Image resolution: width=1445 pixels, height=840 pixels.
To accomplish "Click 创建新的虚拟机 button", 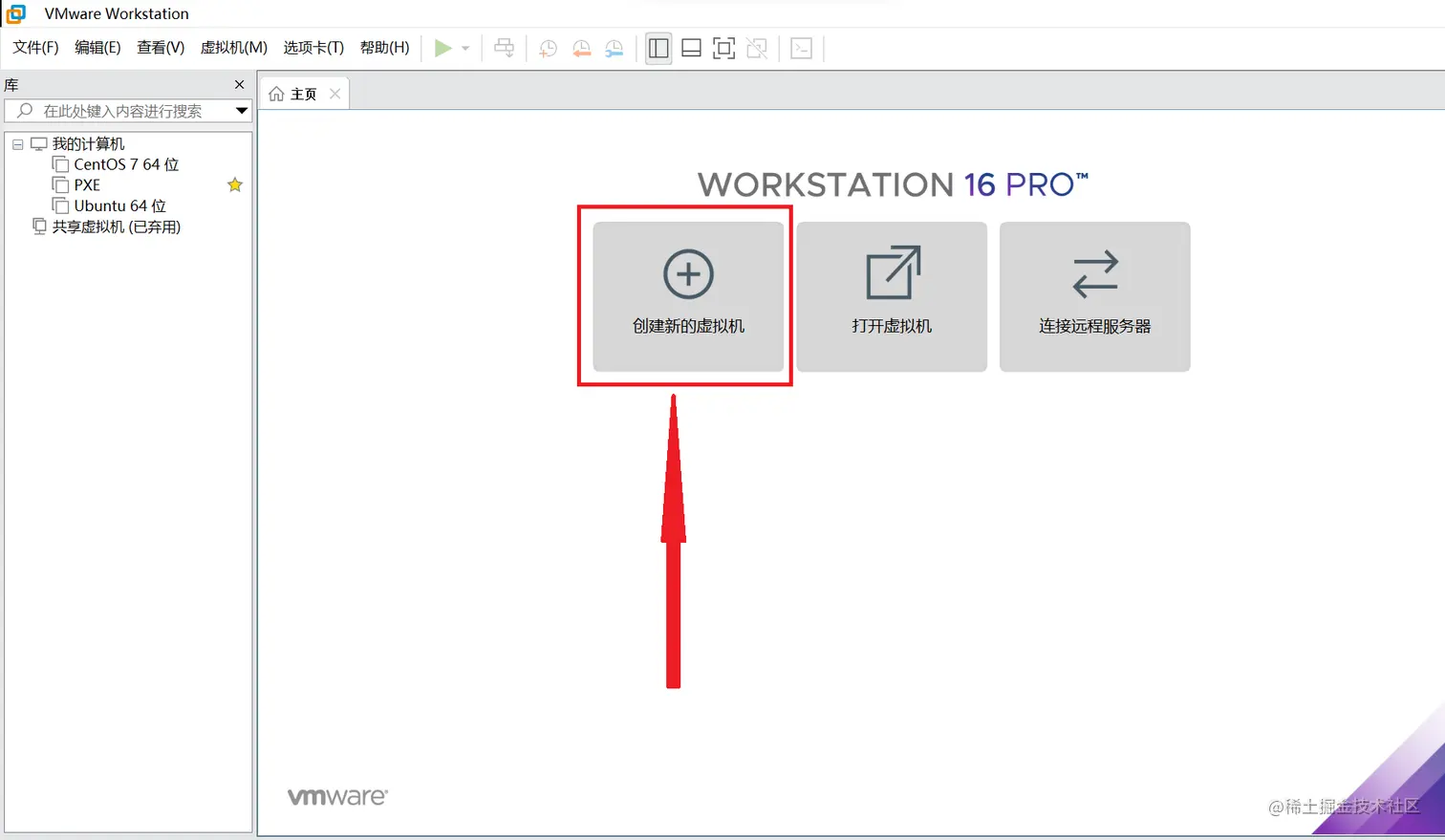I will [x=688, y=296].
